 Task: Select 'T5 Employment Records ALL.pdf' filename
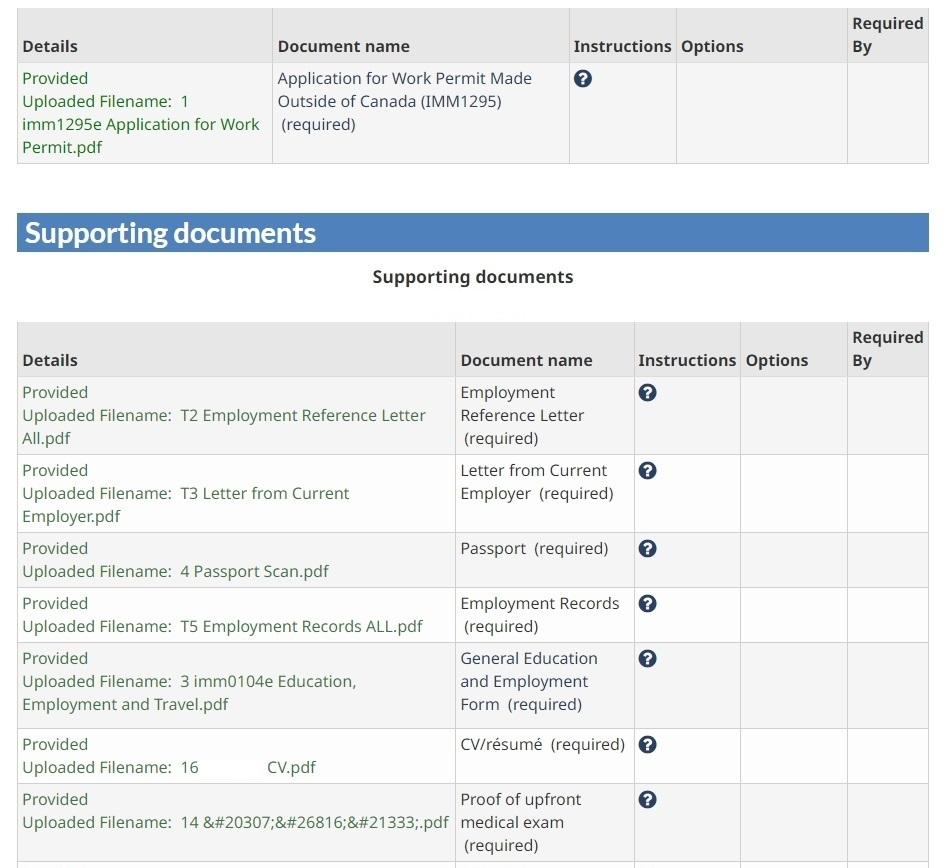(x=301, y=626)
